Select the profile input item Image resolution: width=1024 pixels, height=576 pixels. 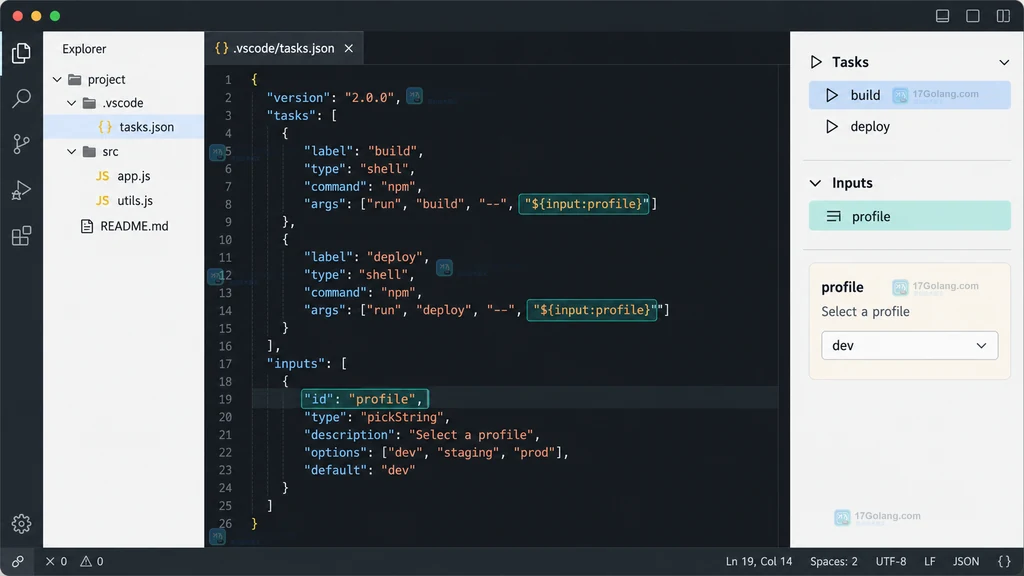909,216
